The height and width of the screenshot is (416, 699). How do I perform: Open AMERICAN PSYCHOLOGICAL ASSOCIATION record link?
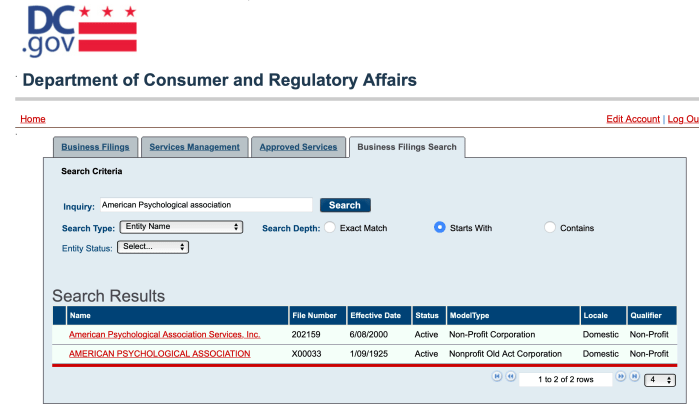159,354
